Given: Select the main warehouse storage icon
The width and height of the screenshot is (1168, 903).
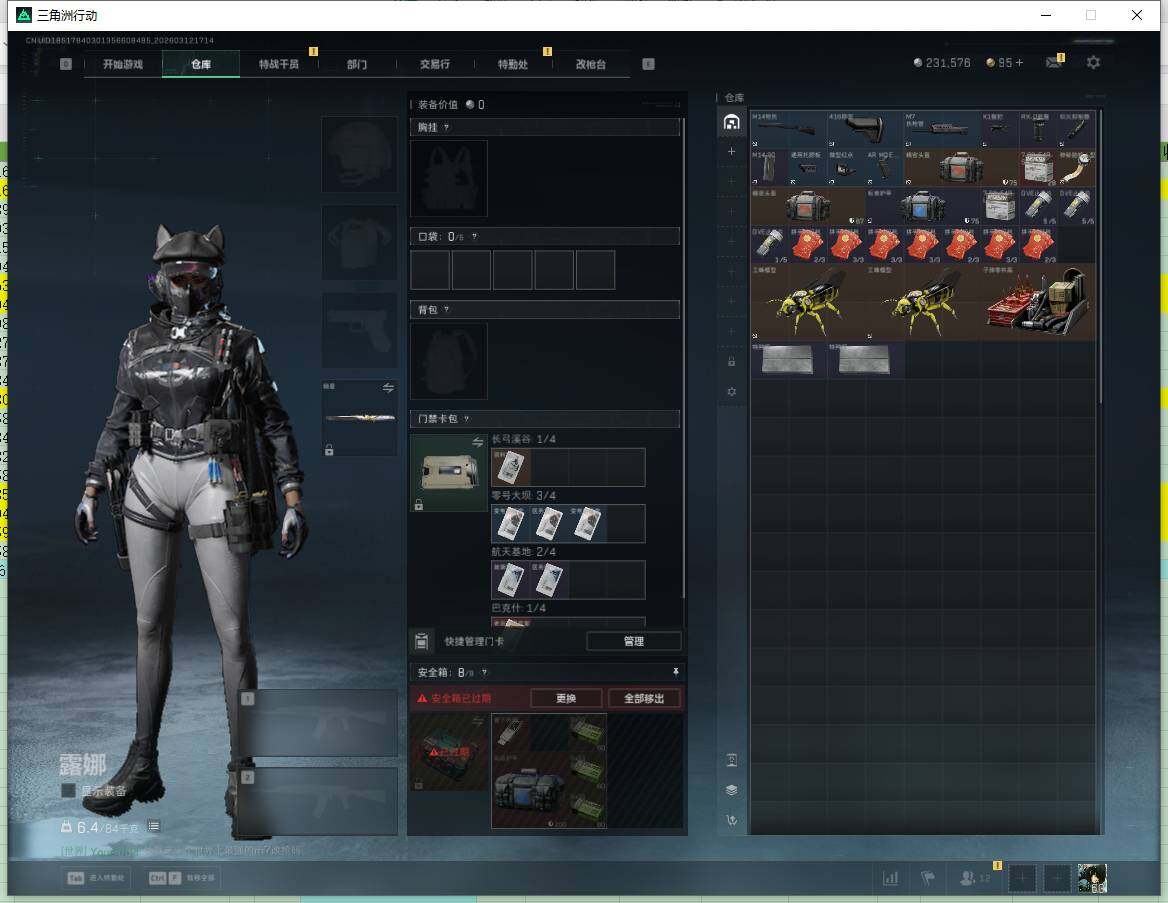Looking at the screenshot, I should [x=731, y=122].
